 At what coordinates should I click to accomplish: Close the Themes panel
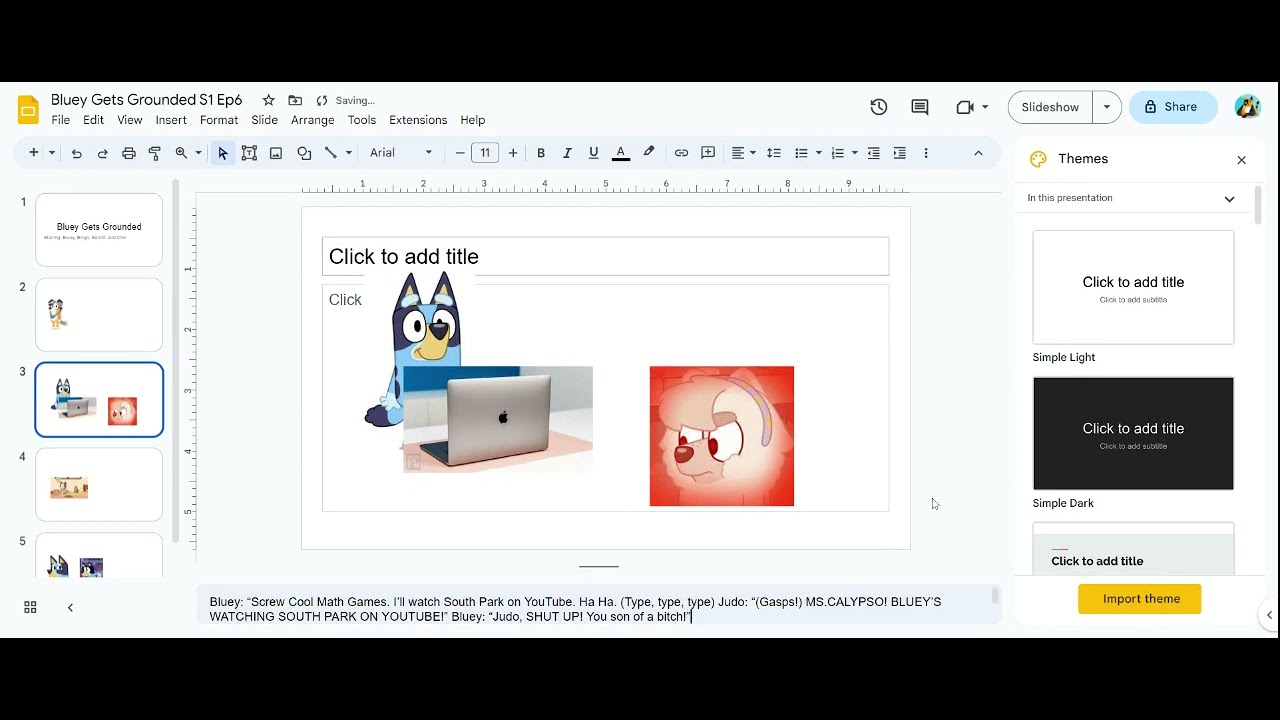(1242, 160)
